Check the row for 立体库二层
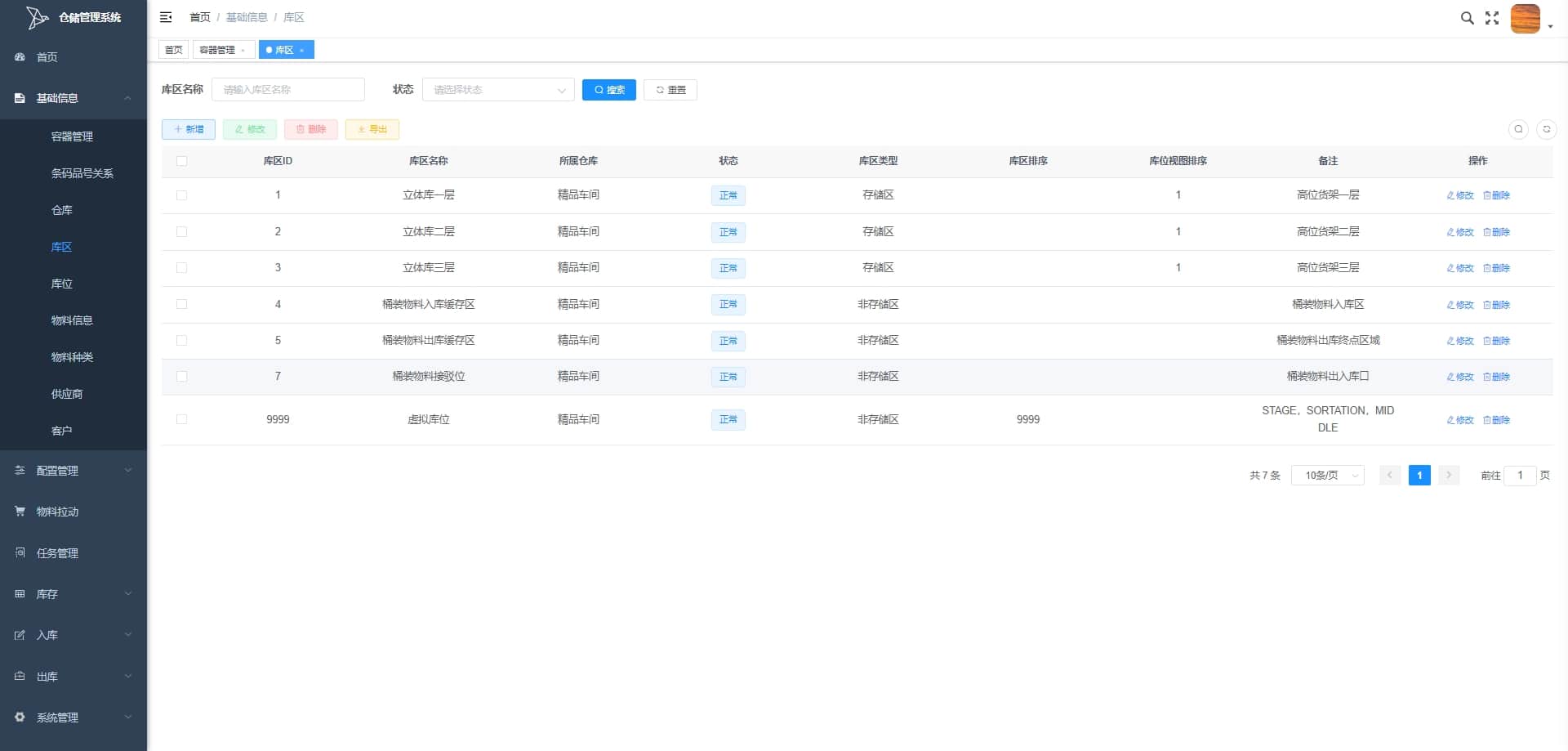The image size is (1568, 751). [x=181, y=232]
